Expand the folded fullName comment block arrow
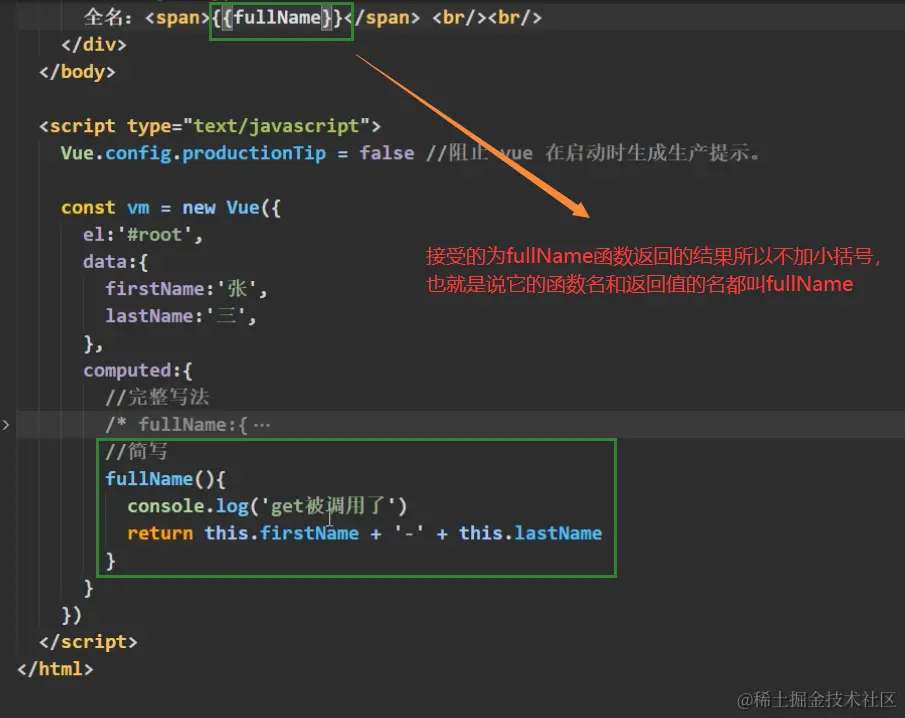The width and height of the screenshot is (905, 718). [6, 425]
